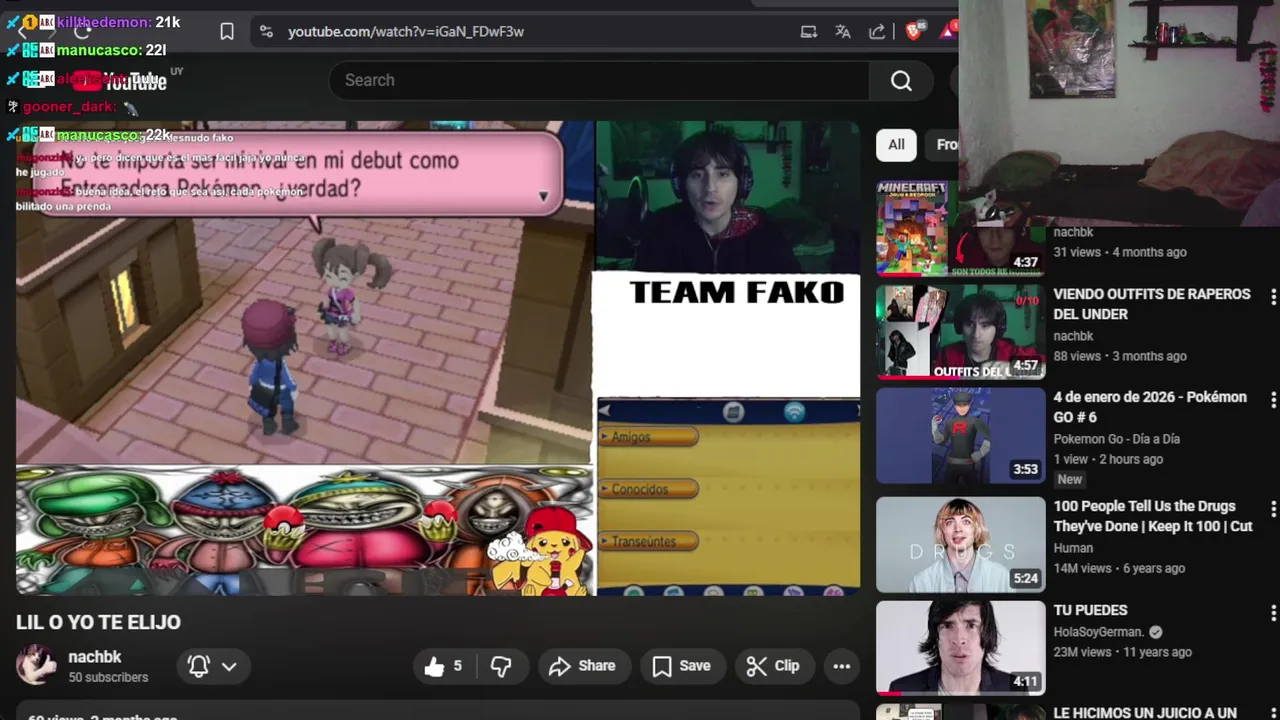The height and width of the screenshot is (720, 1280).
Task: Click the "New" badge under Pokémon GO # 6
Action: coord(1070,479)
